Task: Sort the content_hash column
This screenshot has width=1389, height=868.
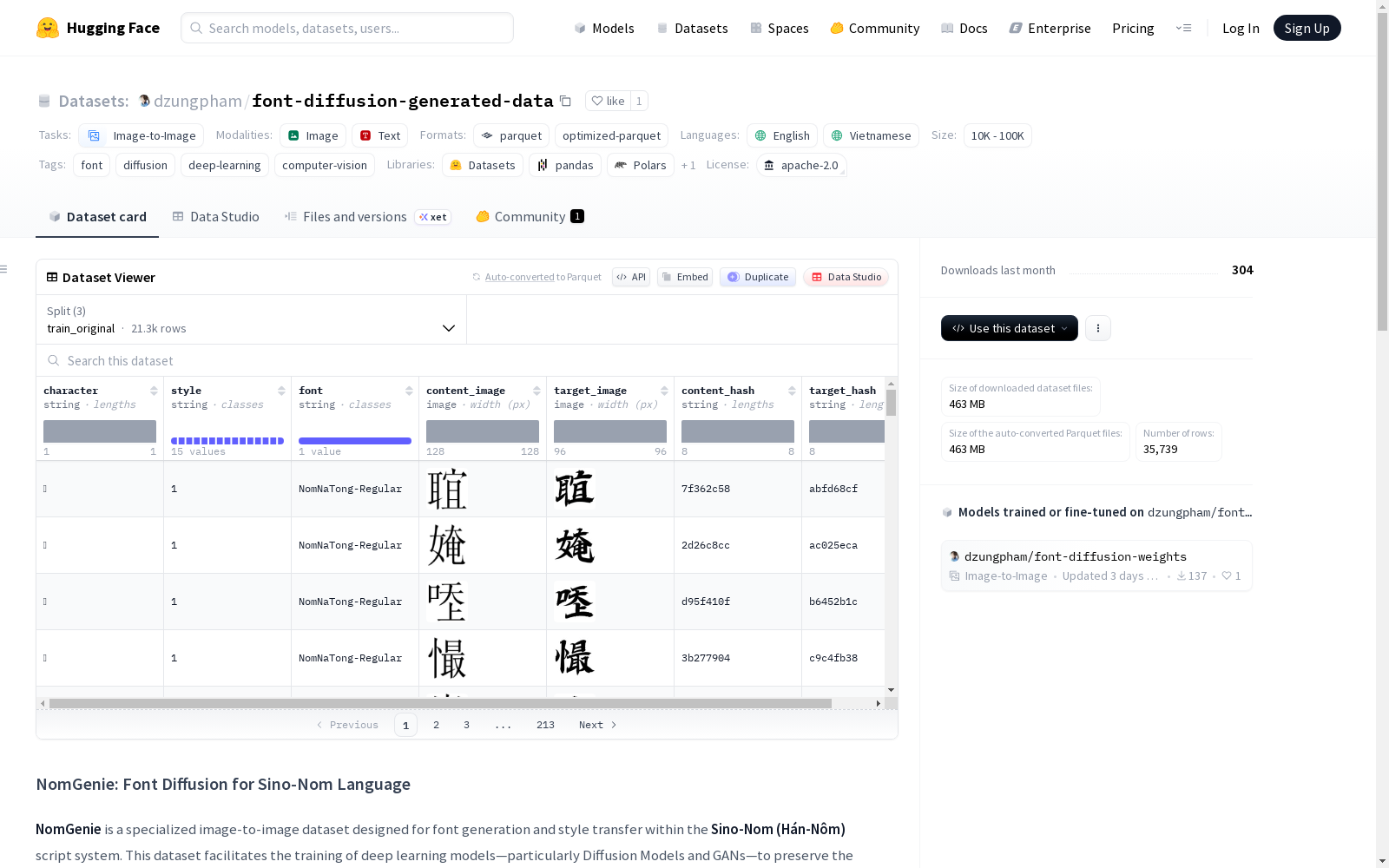Action: (x=792, y=391)
